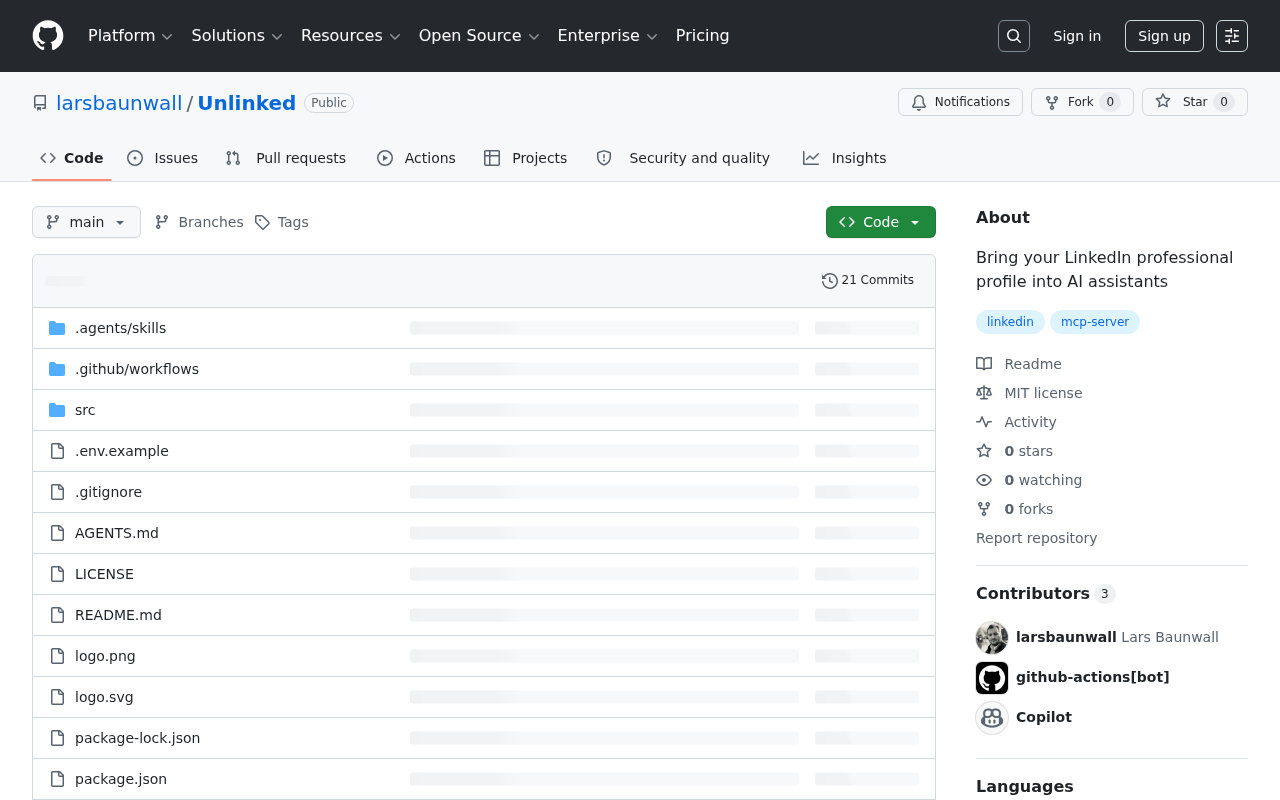Open the larsbaunwall owner link
The width and height of the screenshot is (1280, 800).
[119, 103]
